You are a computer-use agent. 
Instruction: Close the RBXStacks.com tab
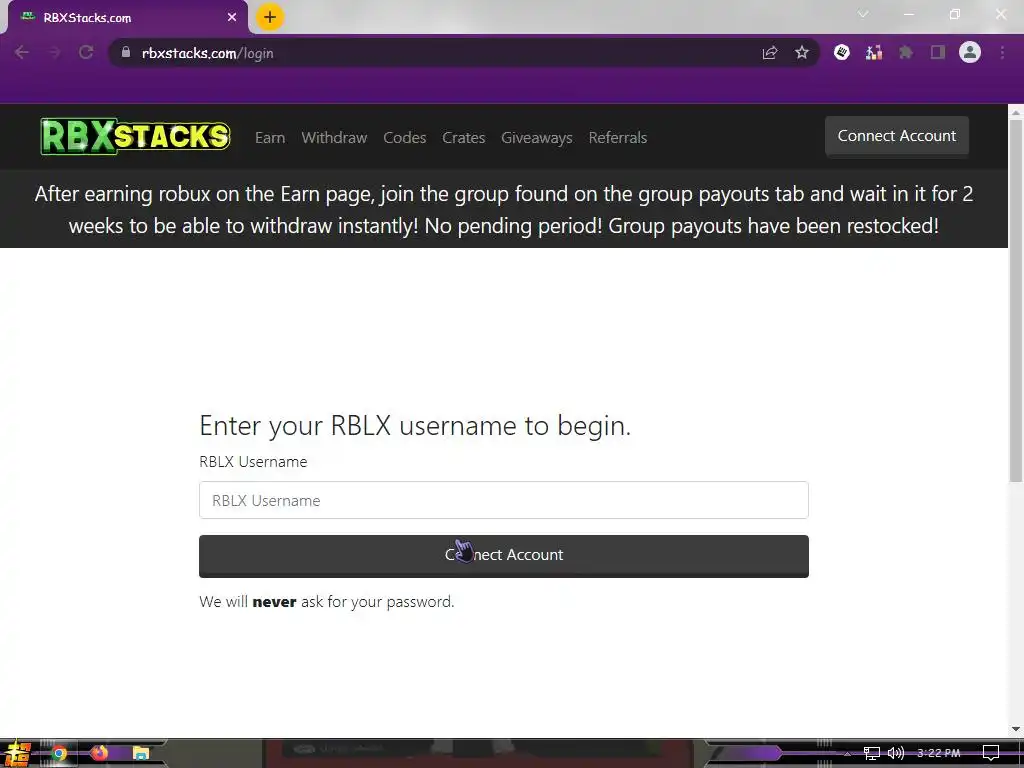click(232, 18)
